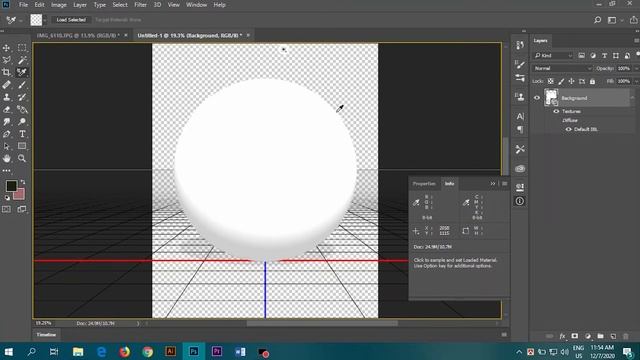Select the Info panel tab
Screen dimensions: 640x360
pyautogui.click(x=449, y=184)
